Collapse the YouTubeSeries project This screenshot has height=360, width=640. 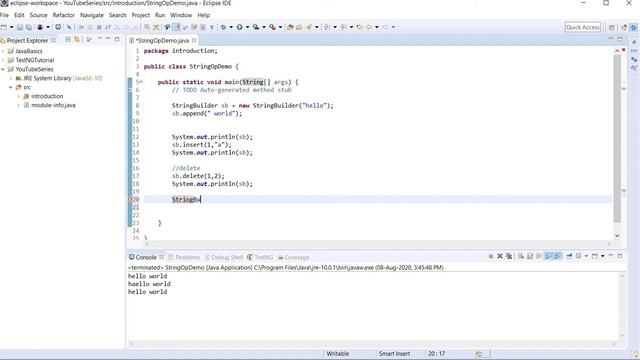3,69
